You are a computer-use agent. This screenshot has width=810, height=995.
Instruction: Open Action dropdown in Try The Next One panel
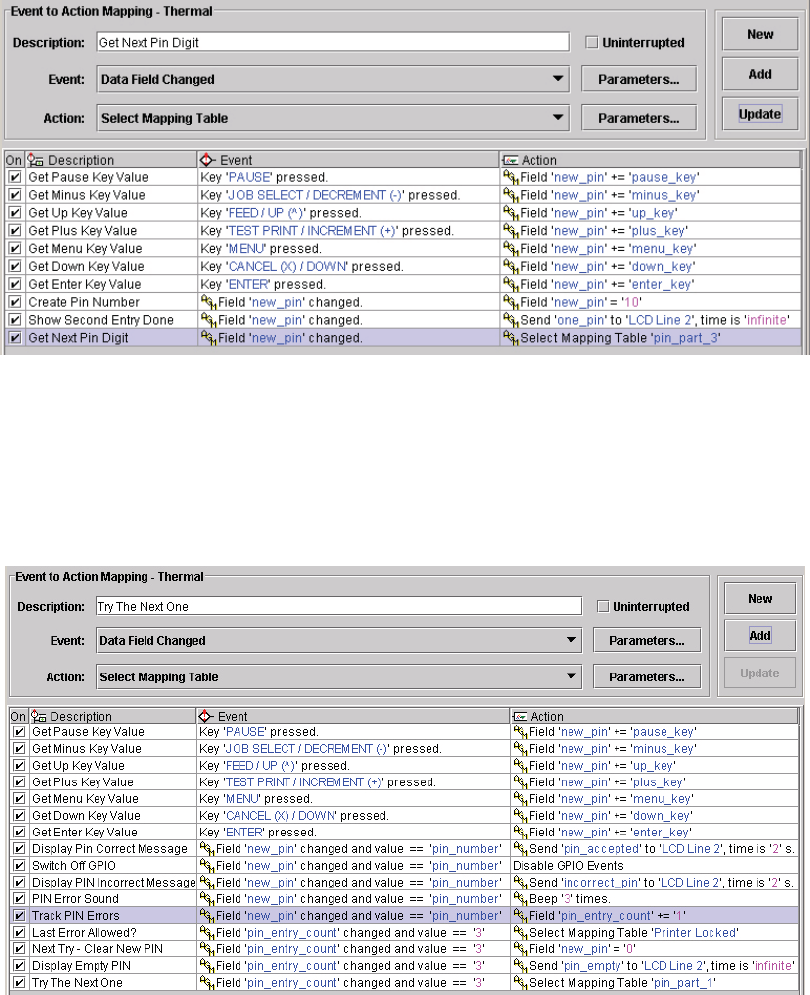tap(339, 676)
